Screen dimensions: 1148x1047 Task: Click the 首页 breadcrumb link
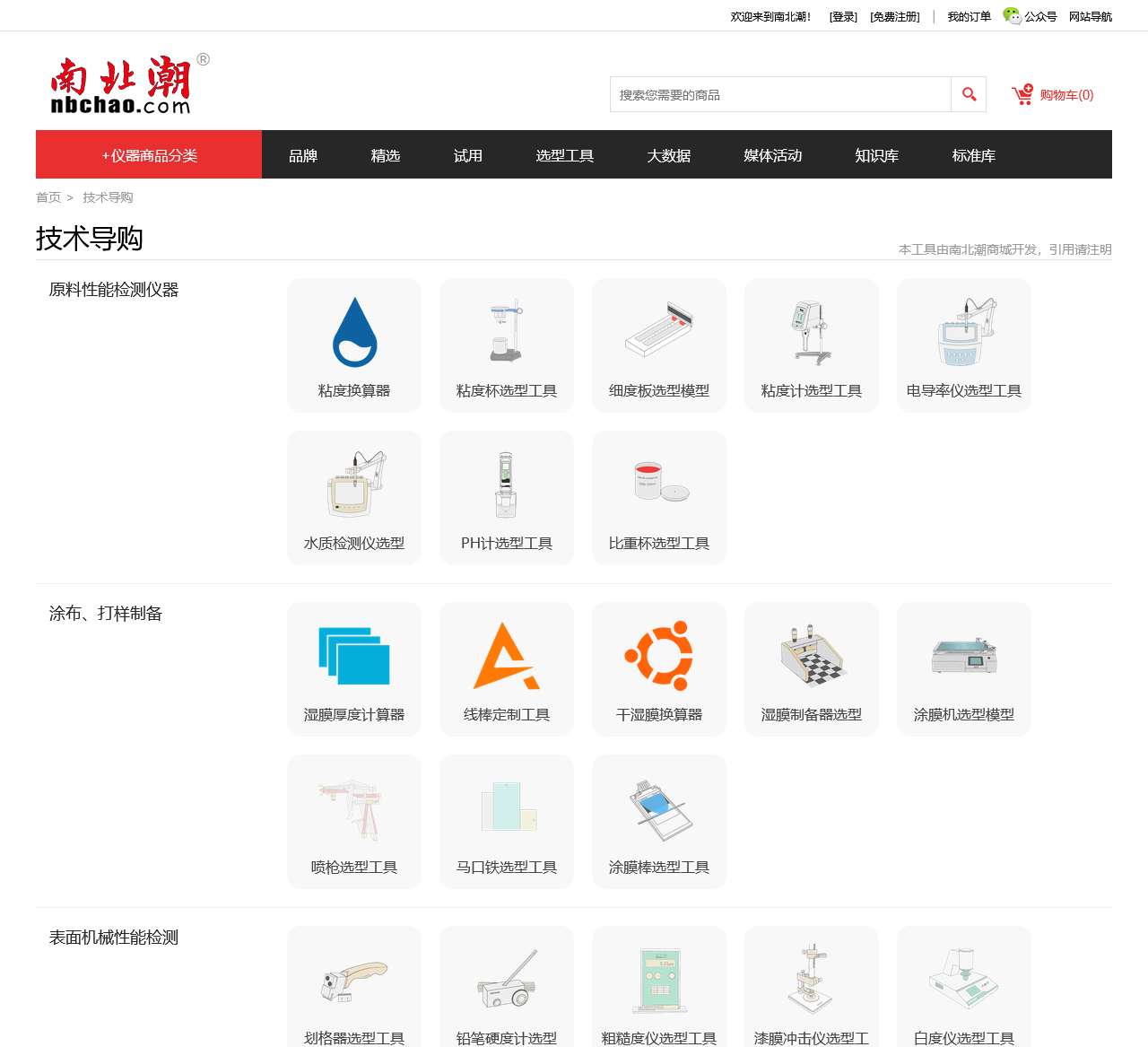coord(48,197)
